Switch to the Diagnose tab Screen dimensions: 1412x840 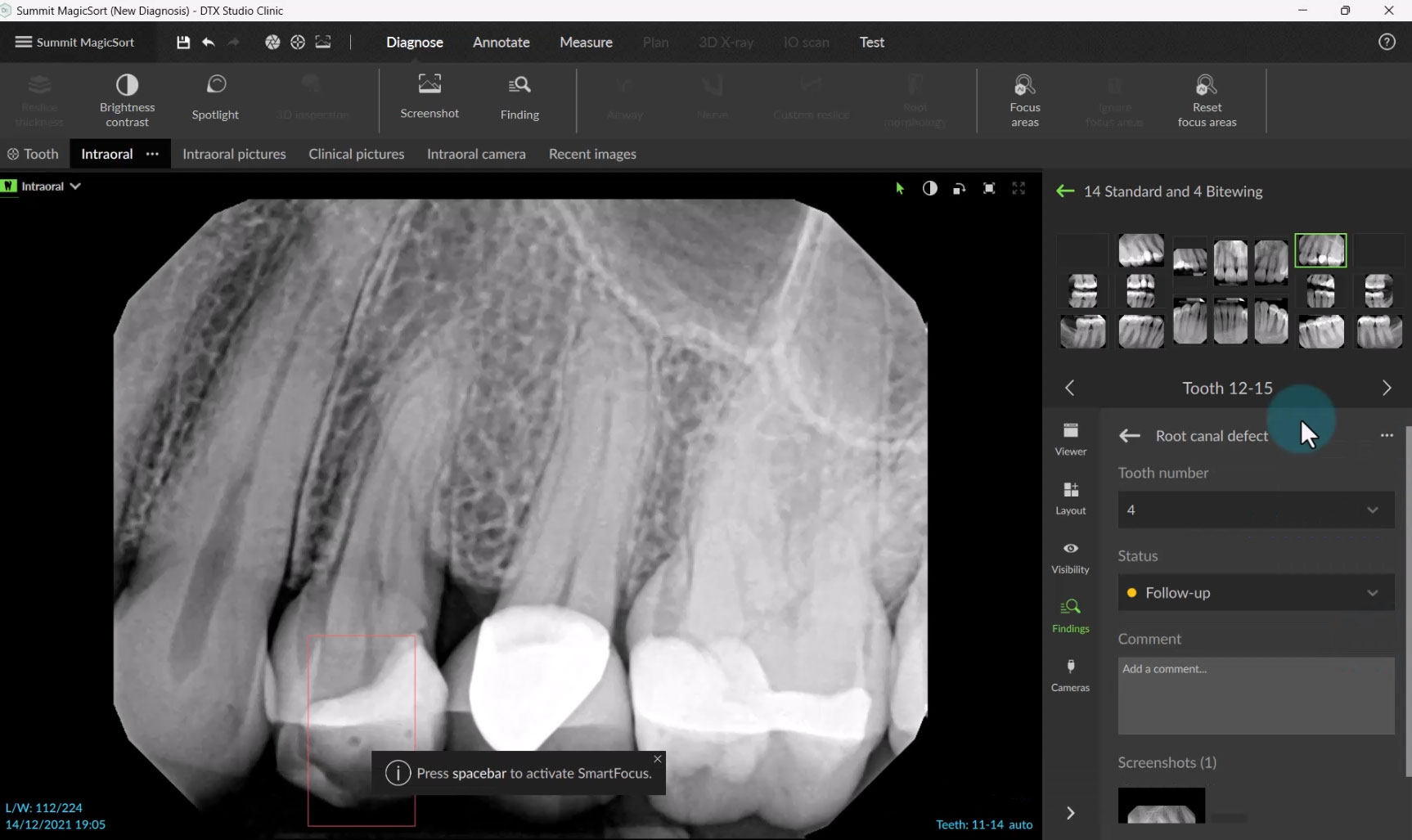click(x=415, y=42)
